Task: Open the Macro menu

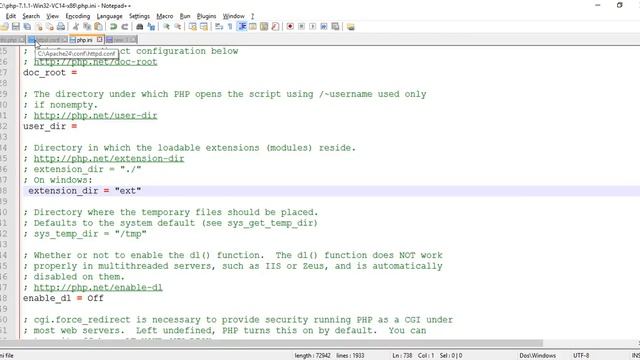Action: point(164,16)
